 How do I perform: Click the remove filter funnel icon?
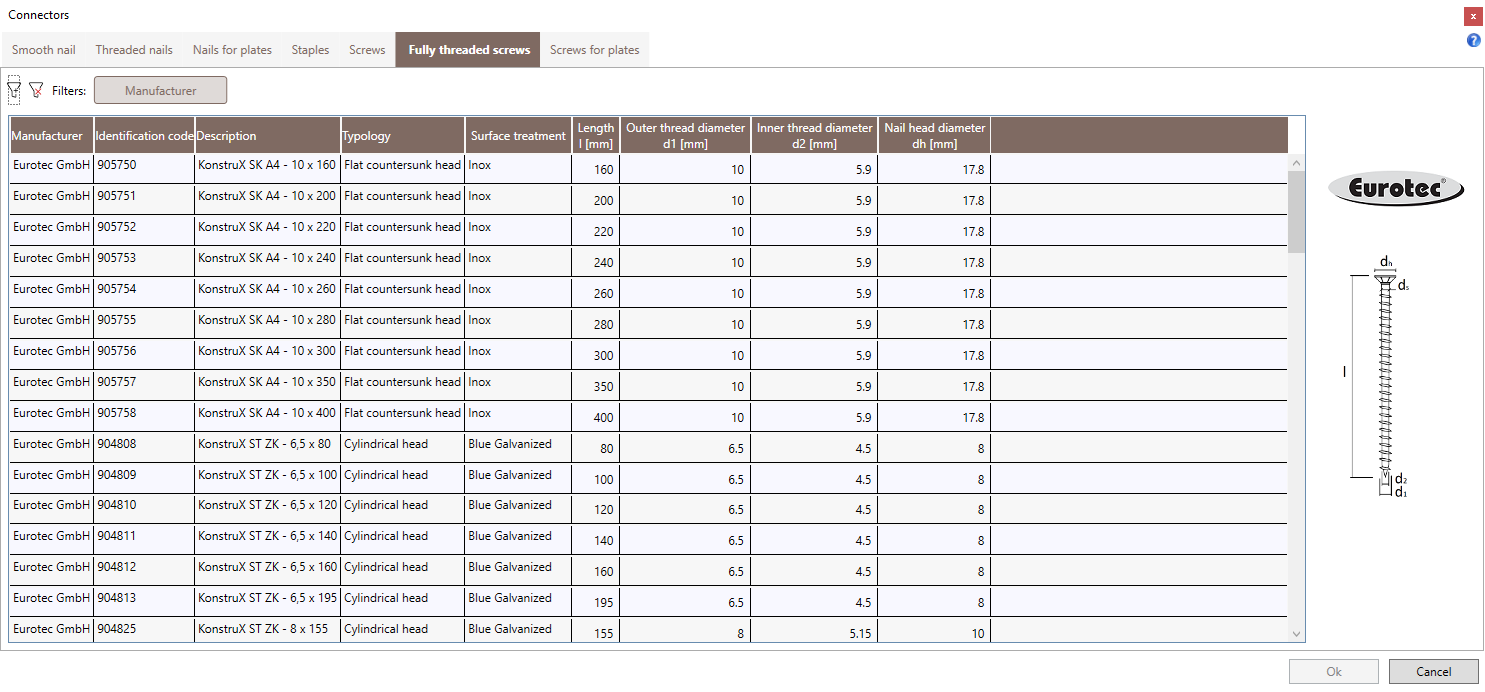tap(37, 90)
